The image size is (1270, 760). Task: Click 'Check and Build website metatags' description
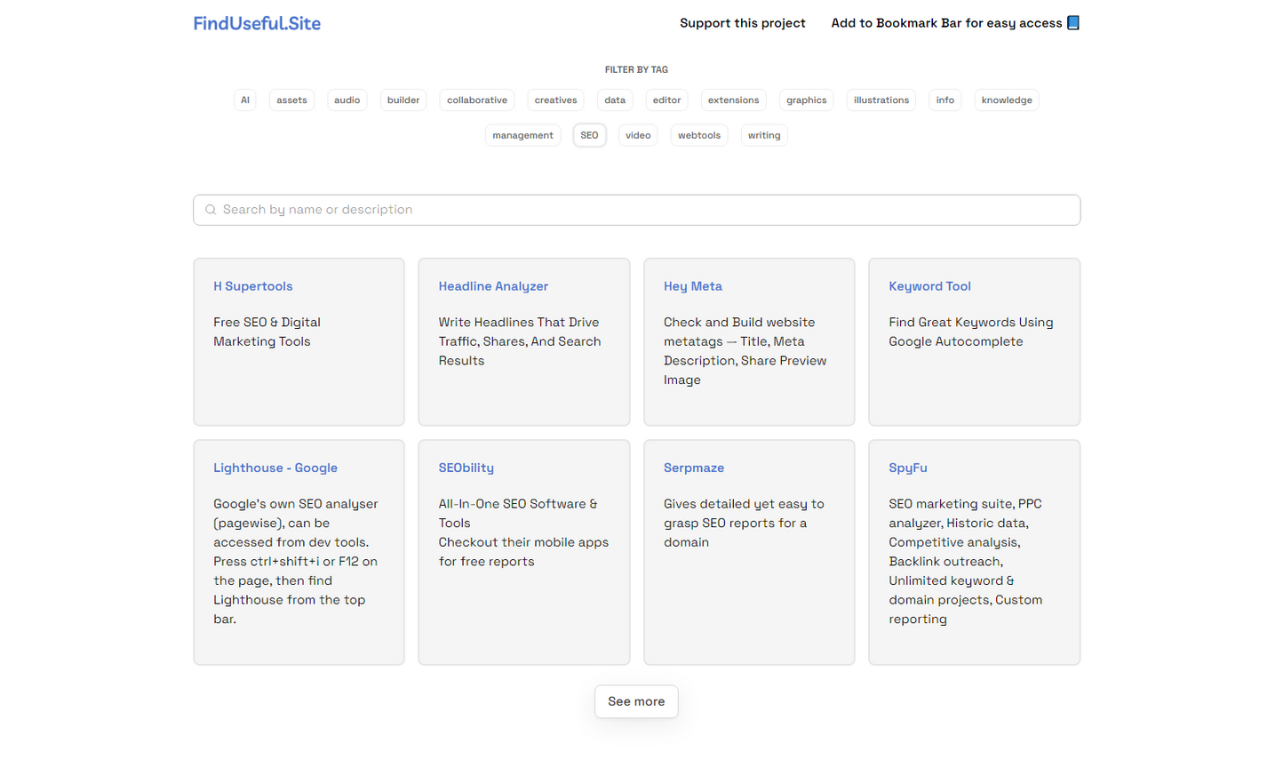745,351
